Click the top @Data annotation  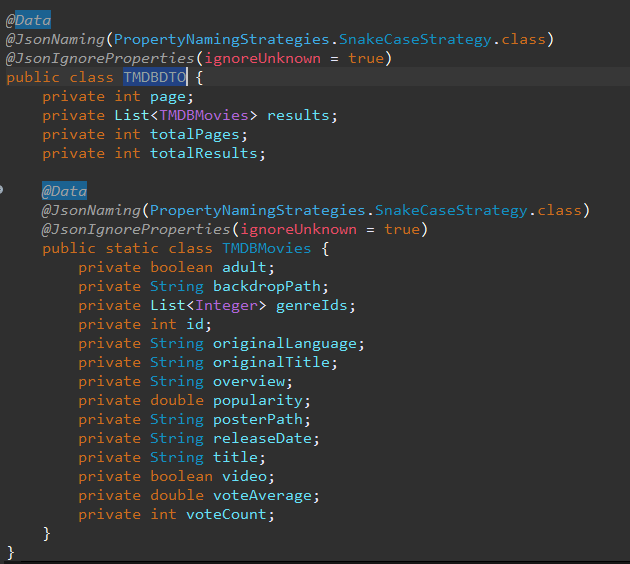pos(29,20)
